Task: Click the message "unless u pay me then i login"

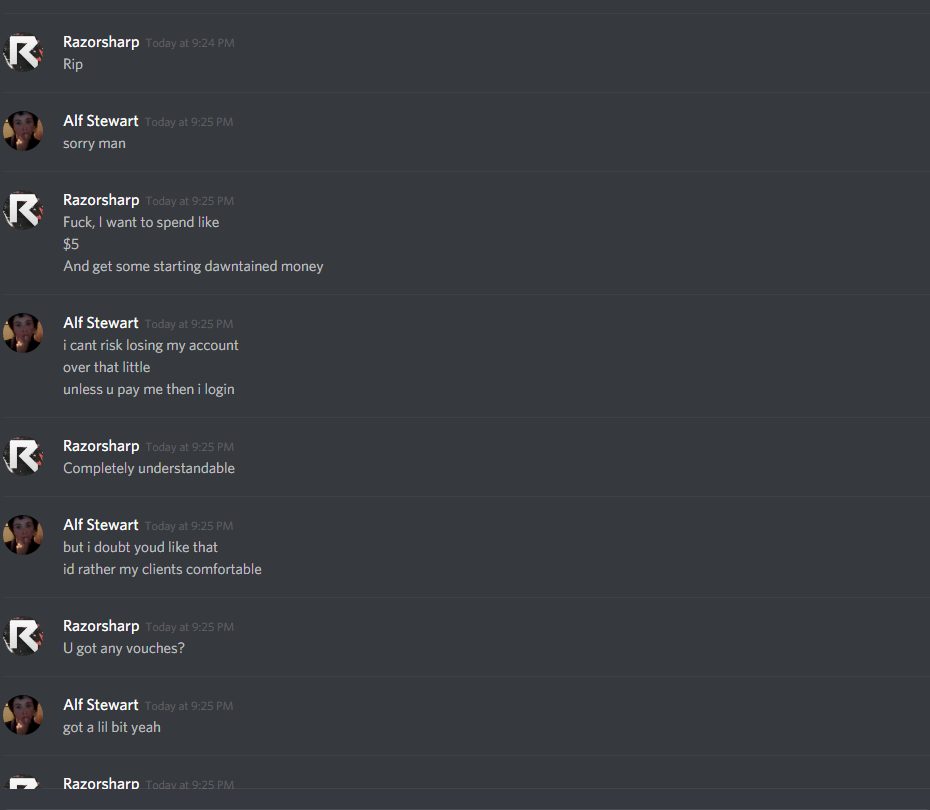Action: (x=149, y=390)
